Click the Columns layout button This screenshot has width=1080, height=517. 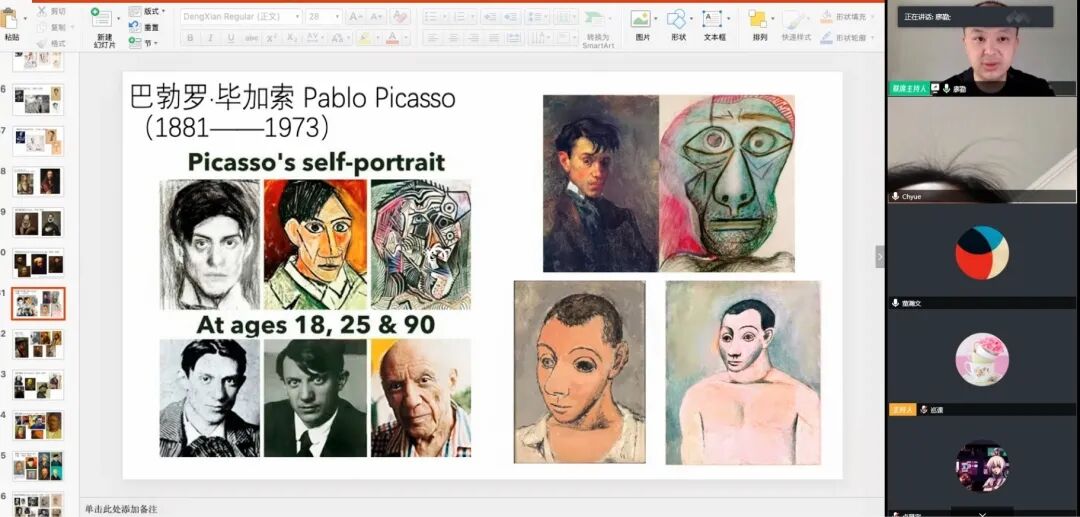click(565, 17)
